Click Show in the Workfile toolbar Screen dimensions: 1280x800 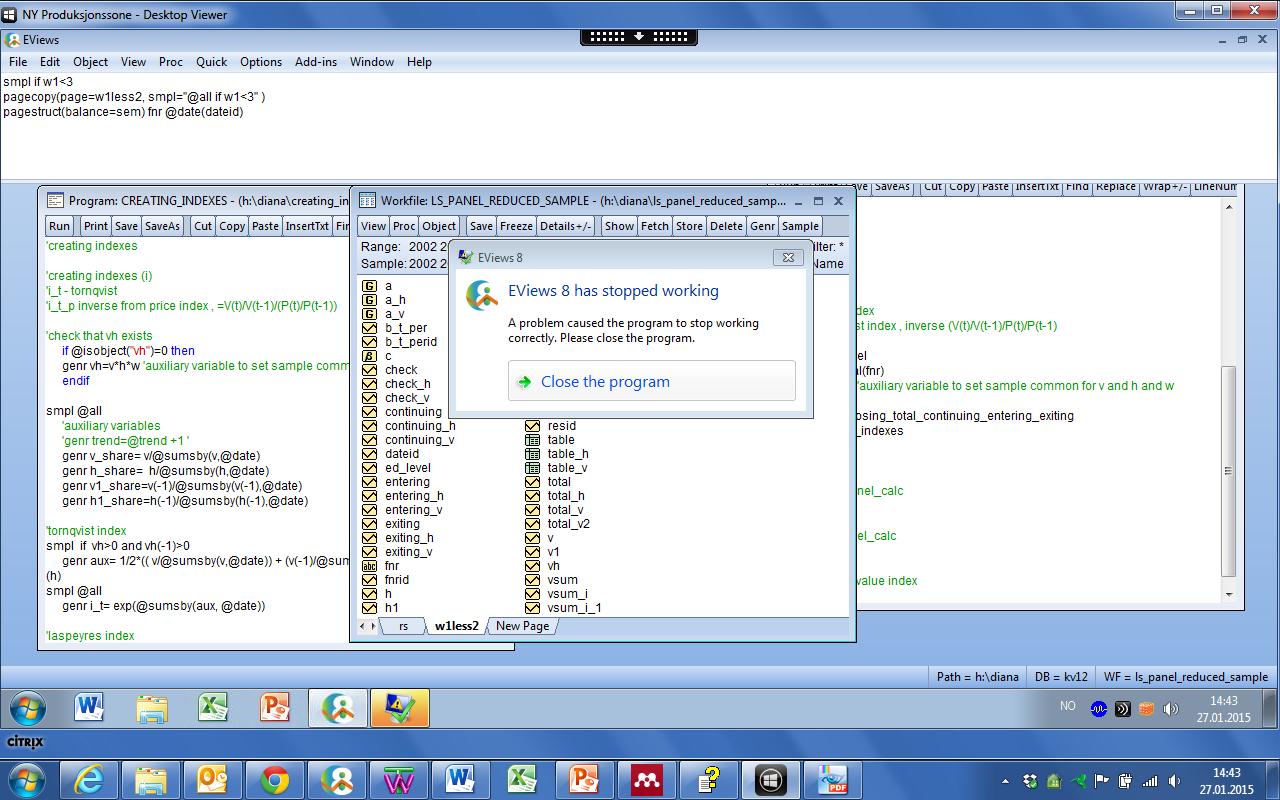coord(619,226)
